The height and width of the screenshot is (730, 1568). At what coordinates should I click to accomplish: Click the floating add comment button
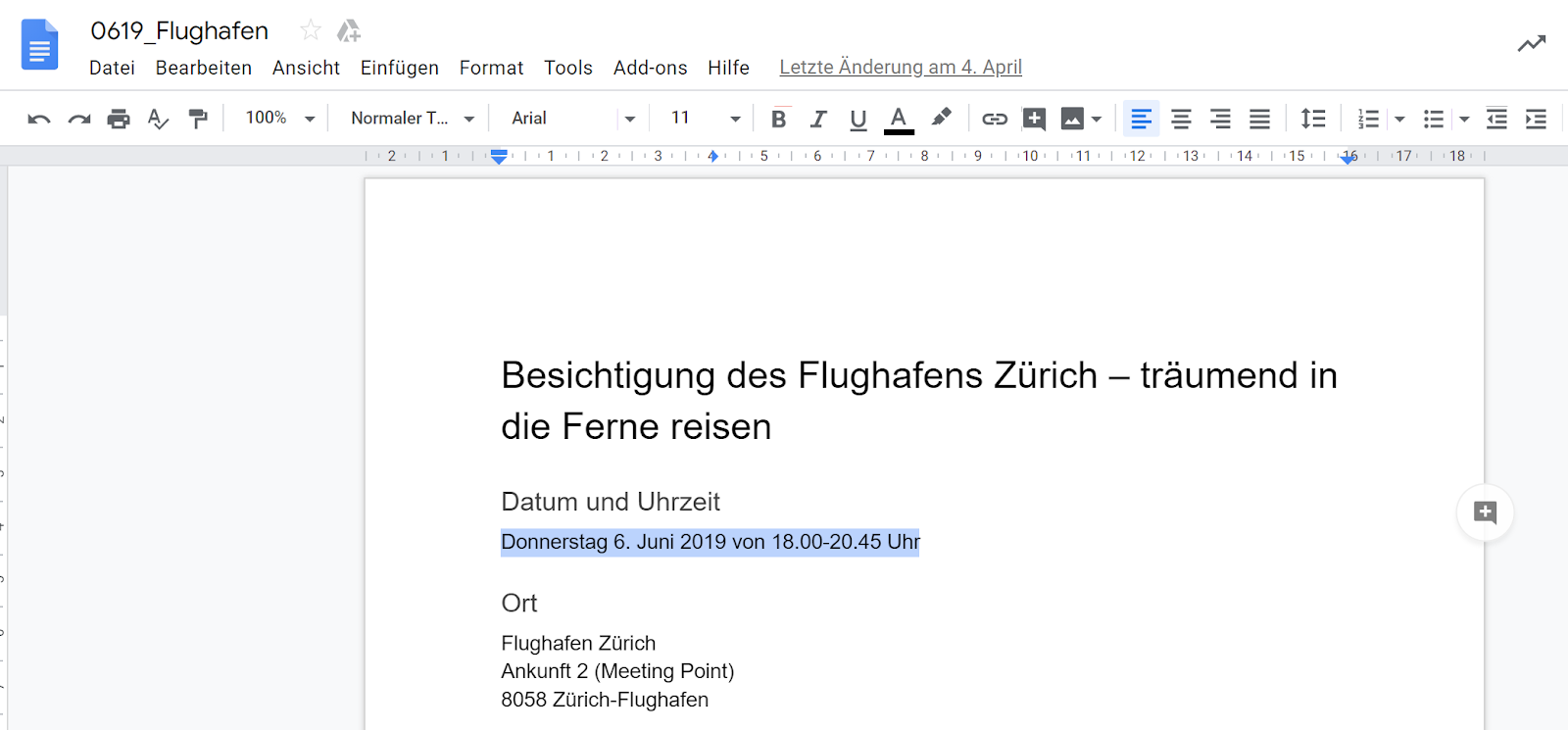tap(1485, 512)
